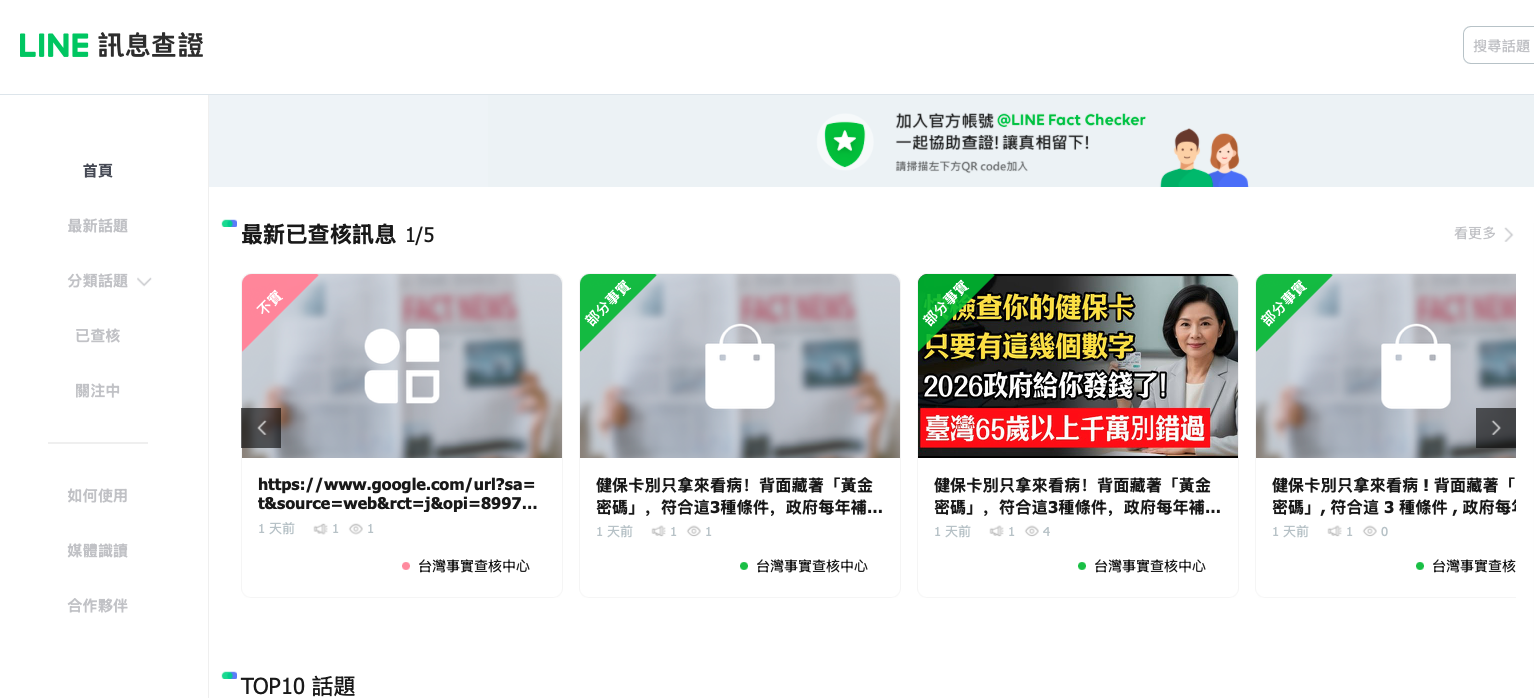Click the LINE 訊息查證 logo
Viewport: 1534px width, 698px height.
point(111,45)
